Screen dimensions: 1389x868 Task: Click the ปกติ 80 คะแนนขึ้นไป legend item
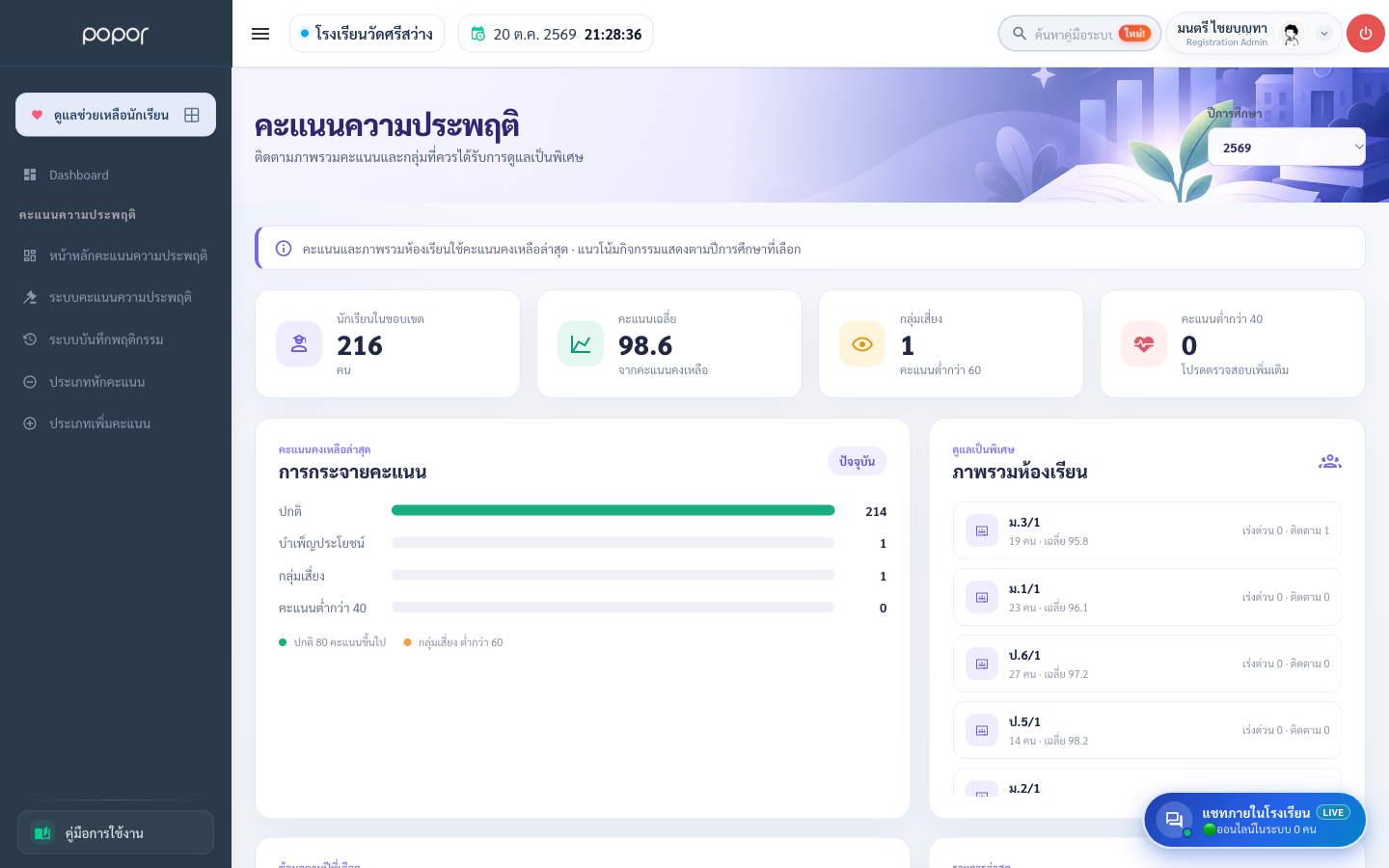pyautogui.click(x=332, y=642)
